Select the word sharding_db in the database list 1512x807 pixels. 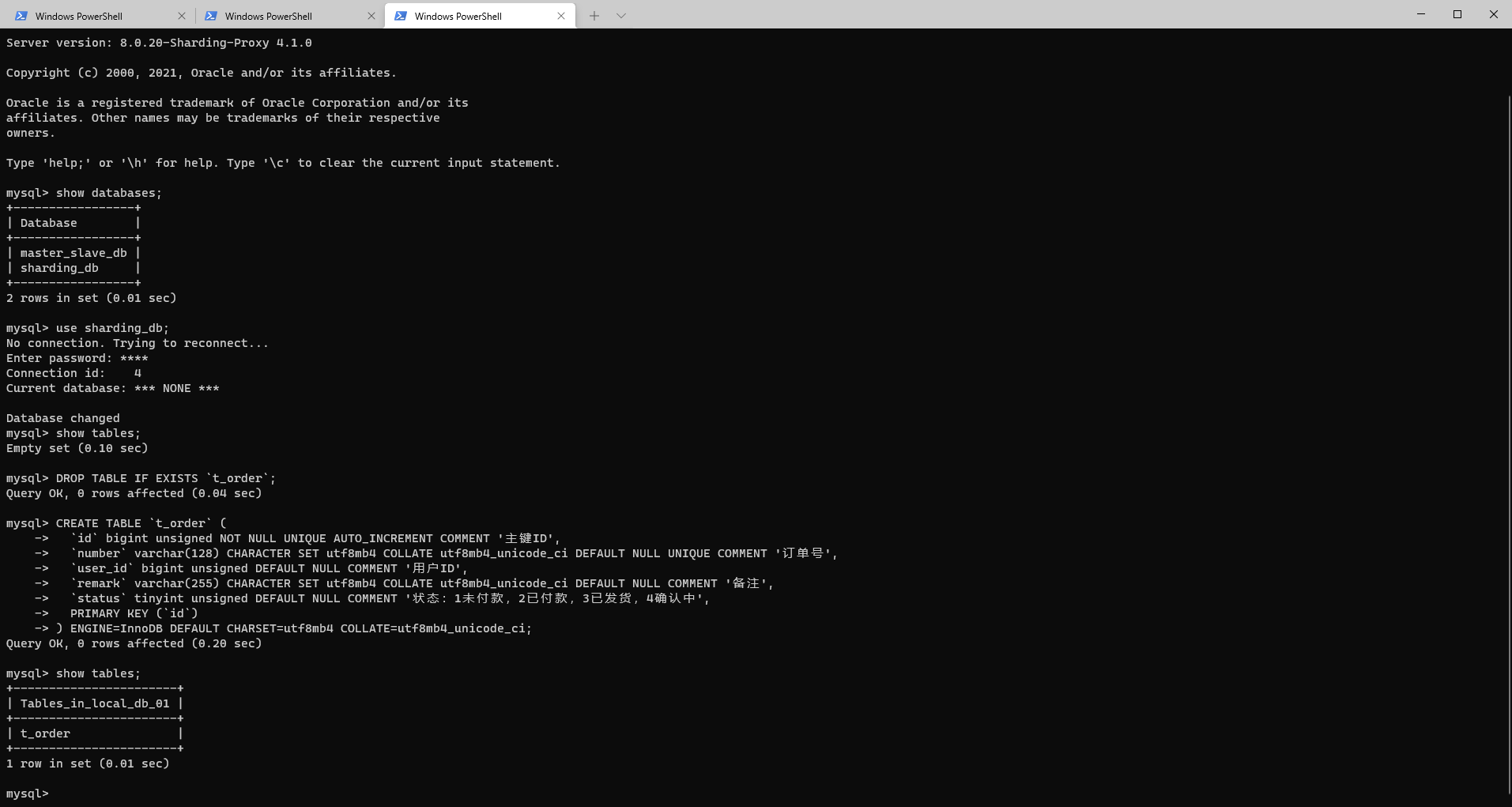click(59, 267)
